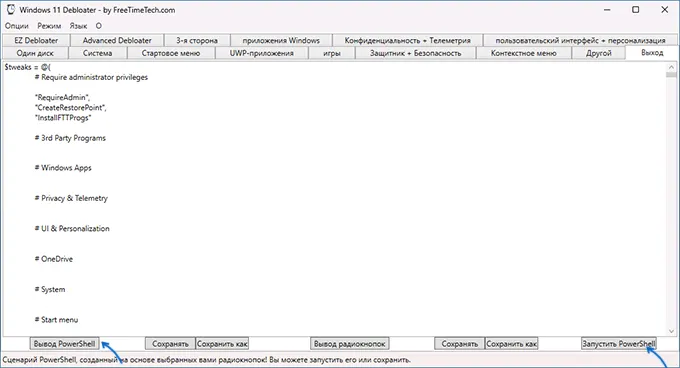Open the игры tab

(332, 53)
